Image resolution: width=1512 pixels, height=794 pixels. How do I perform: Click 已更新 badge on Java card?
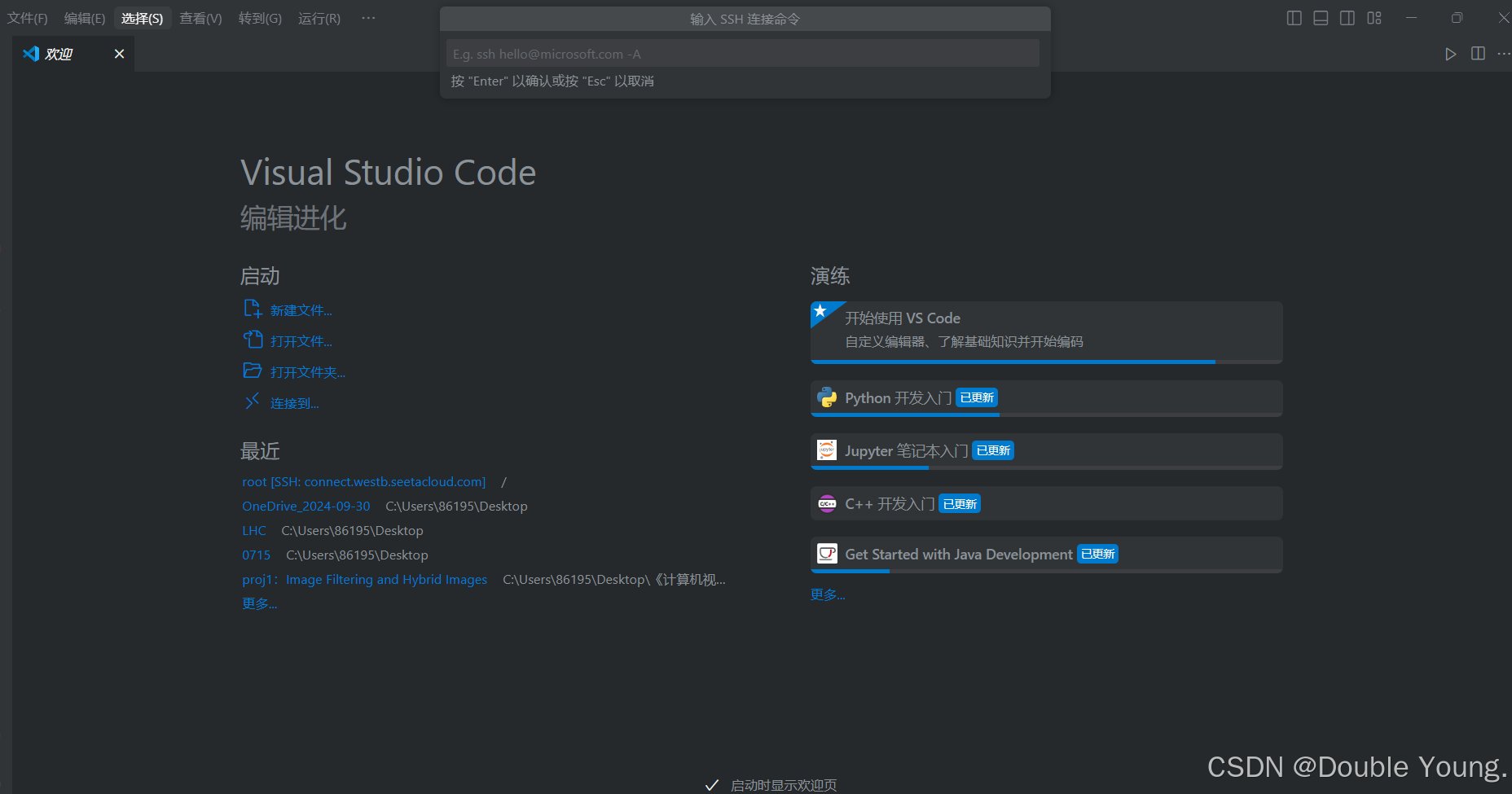(1097, 554)
